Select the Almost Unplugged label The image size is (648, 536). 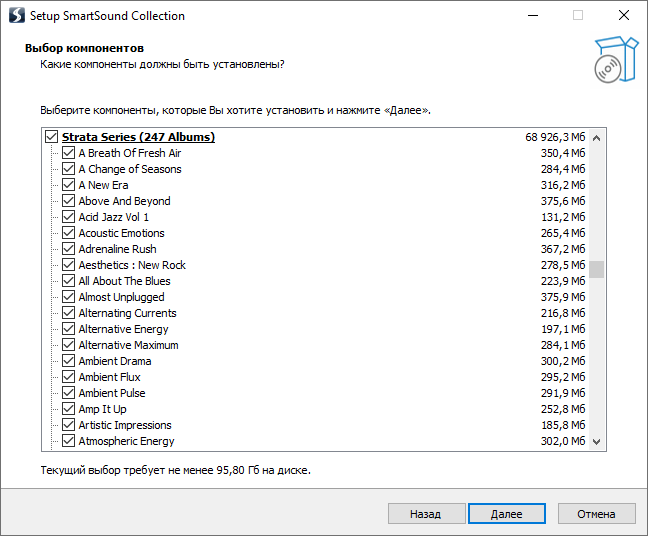click(122, 297)
